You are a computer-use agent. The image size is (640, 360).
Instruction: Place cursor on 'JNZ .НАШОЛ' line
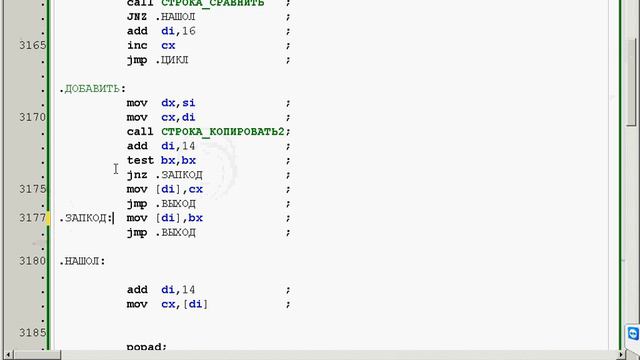click(161, 17)
